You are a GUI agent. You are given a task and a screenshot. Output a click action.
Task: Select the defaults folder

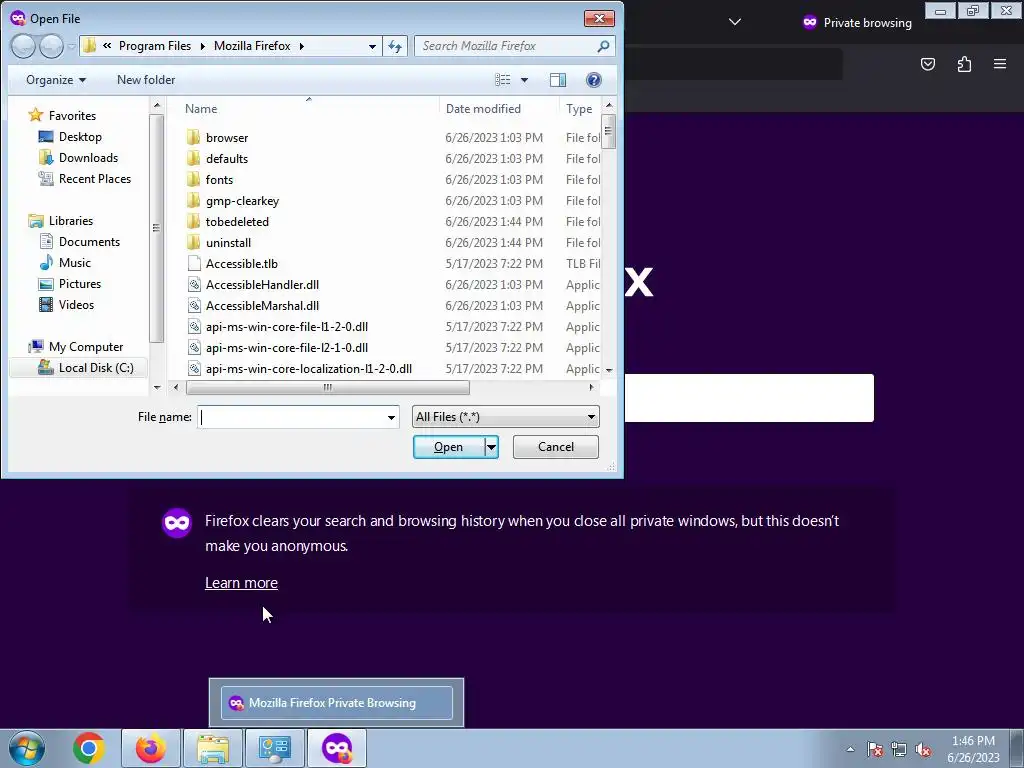click(x=227, y=159)
